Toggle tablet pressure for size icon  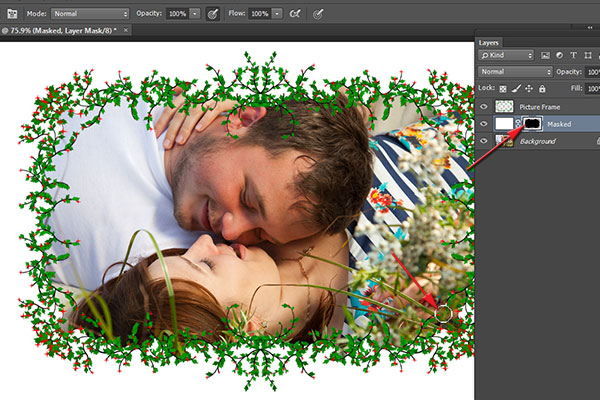[x=318, y=14]
